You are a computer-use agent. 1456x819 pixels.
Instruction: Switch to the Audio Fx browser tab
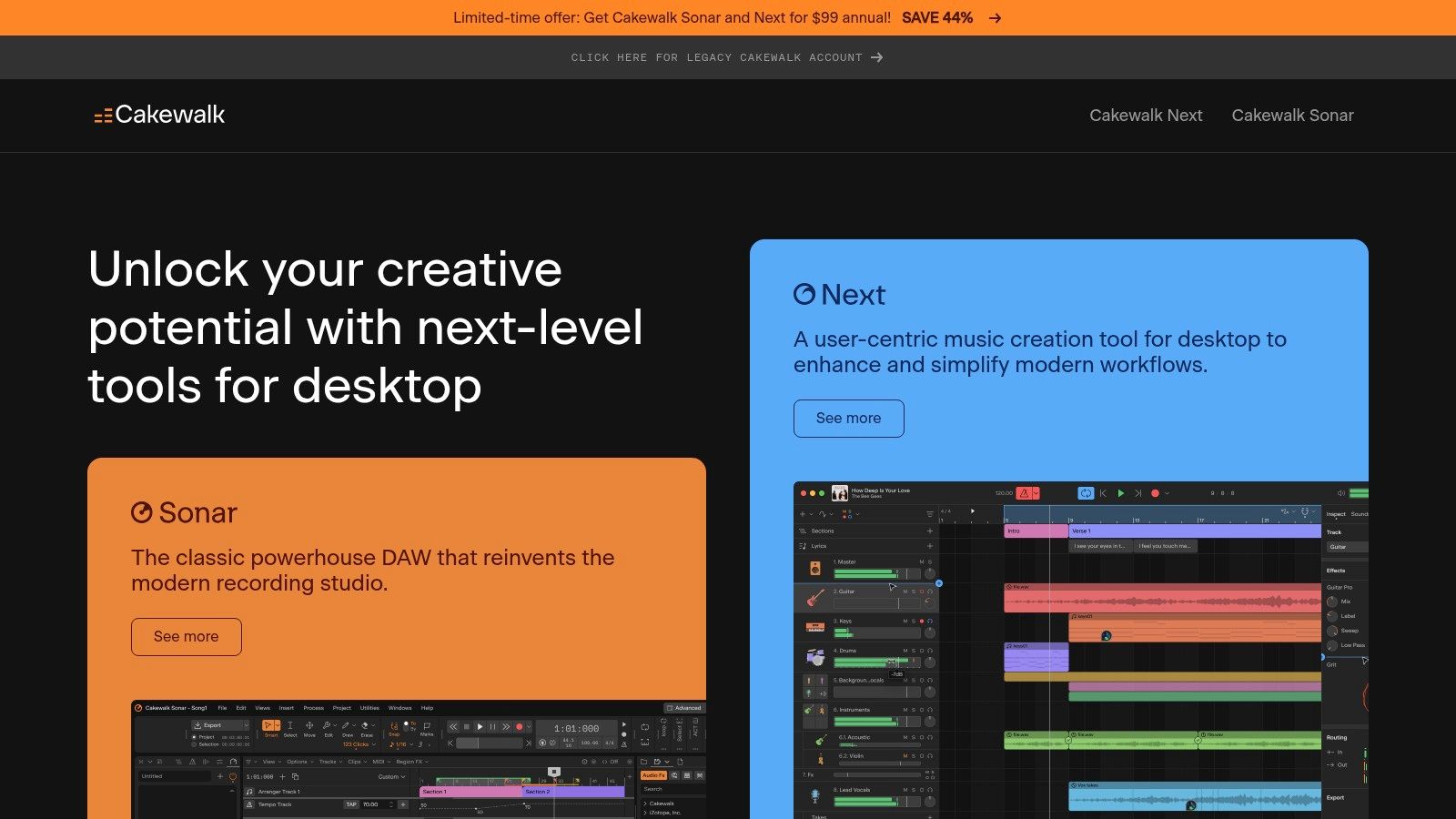pos(653,775)
